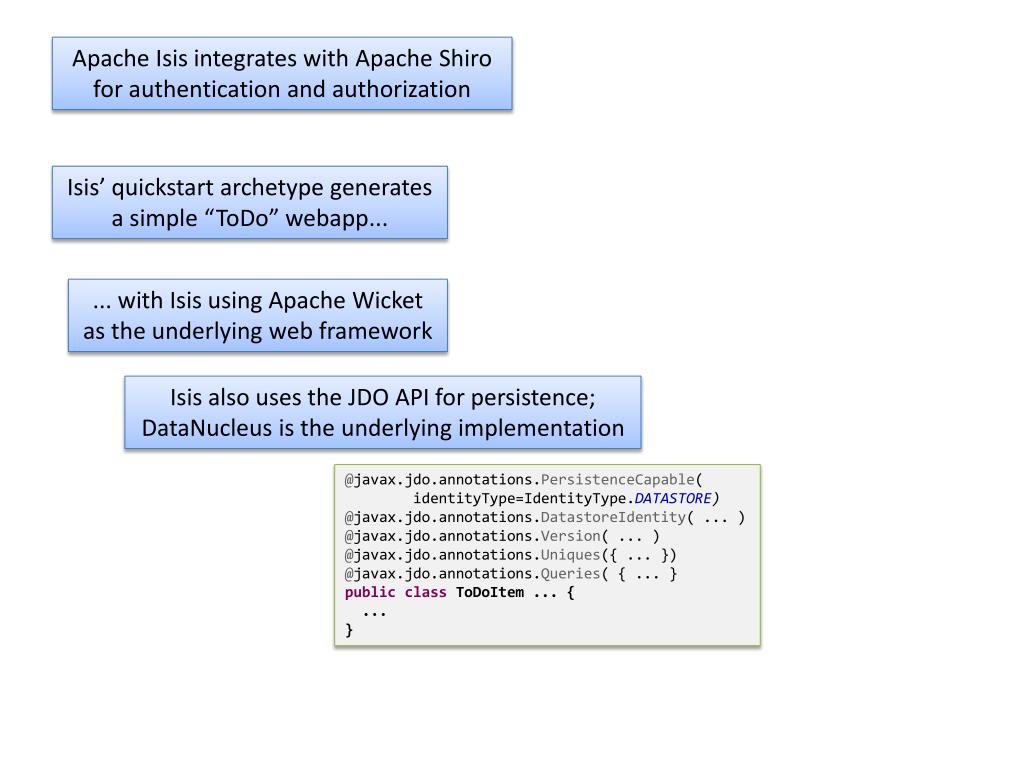
Task: Click the "public class ToDoItem" line
Action: pyautogui.click(x=460, y=592)
